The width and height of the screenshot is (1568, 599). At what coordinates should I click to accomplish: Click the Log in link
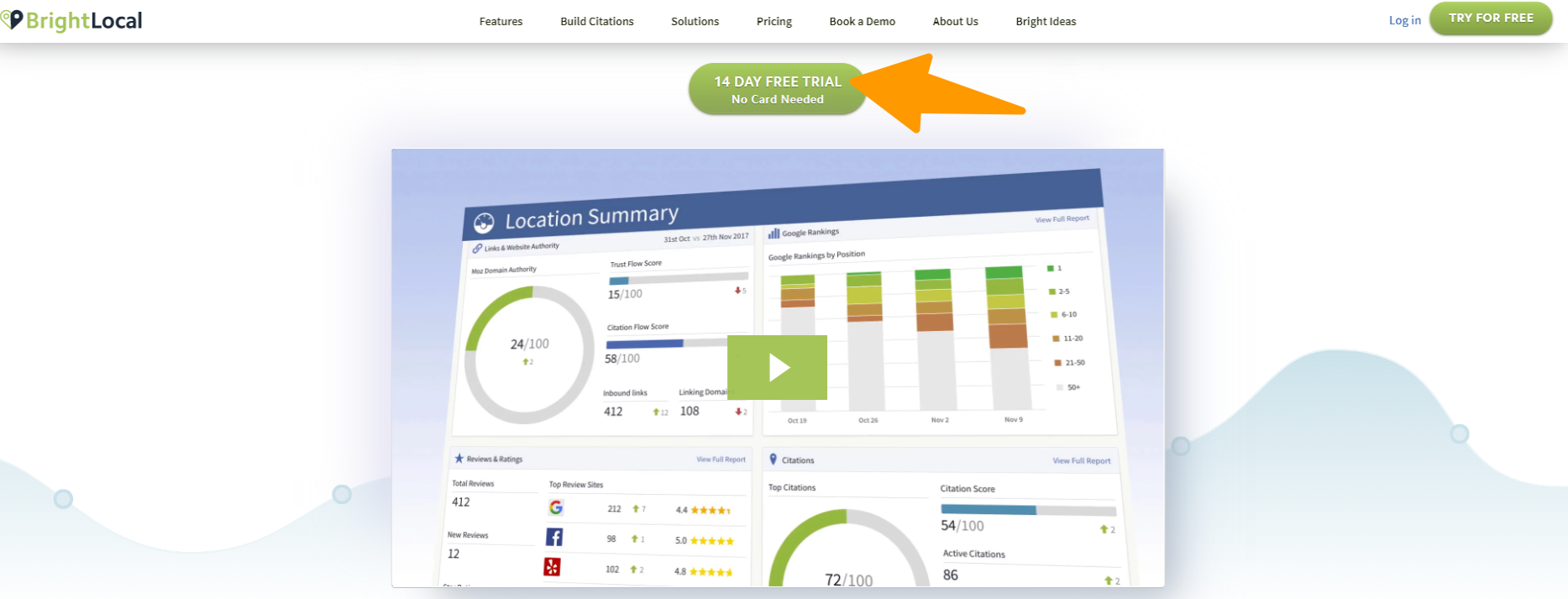(x=1404, y=20)
